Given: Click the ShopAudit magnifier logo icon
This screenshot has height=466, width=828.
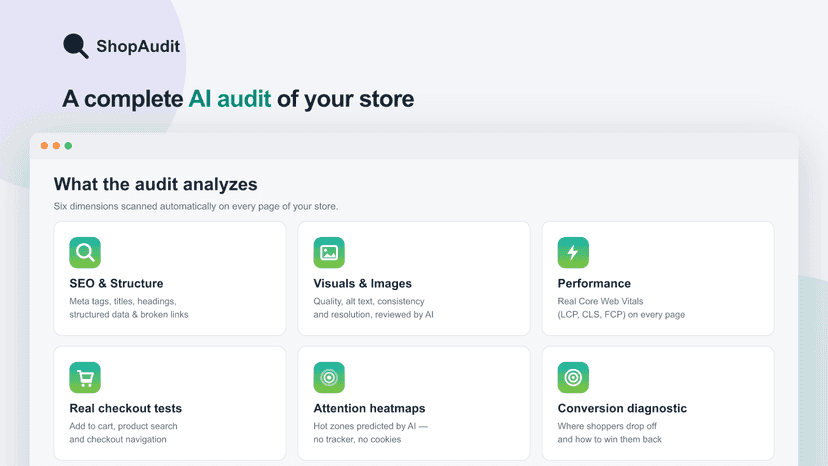Looking at the screenshot, I should pos(76,46).
